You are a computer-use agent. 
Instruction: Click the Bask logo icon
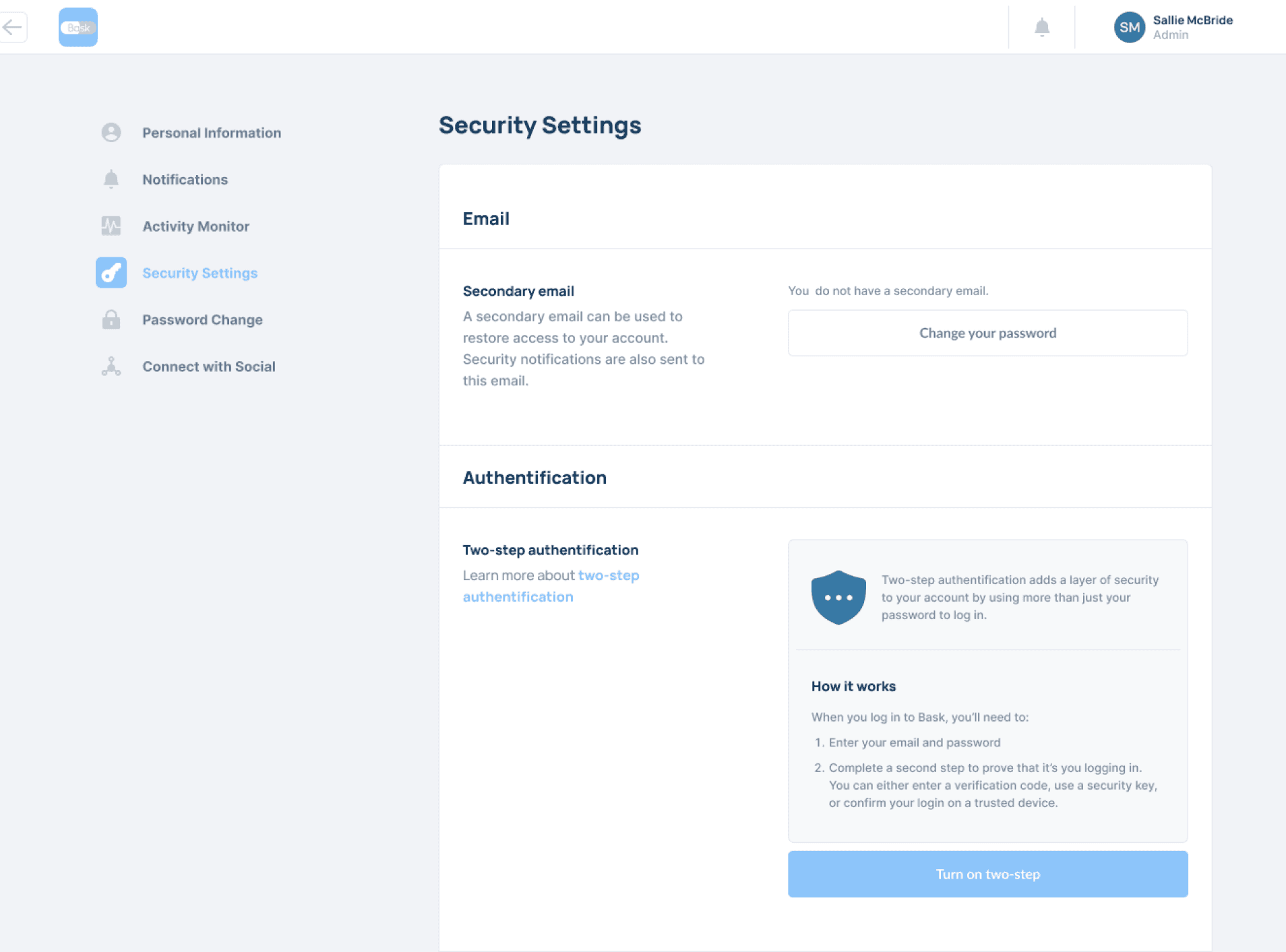(x=78, y=28)
